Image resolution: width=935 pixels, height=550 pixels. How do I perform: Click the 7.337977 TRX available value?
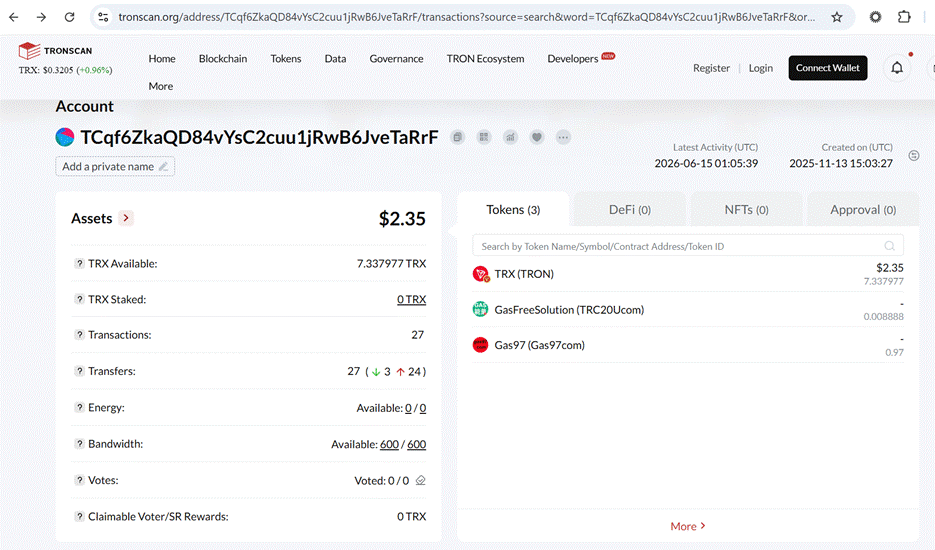392,264
